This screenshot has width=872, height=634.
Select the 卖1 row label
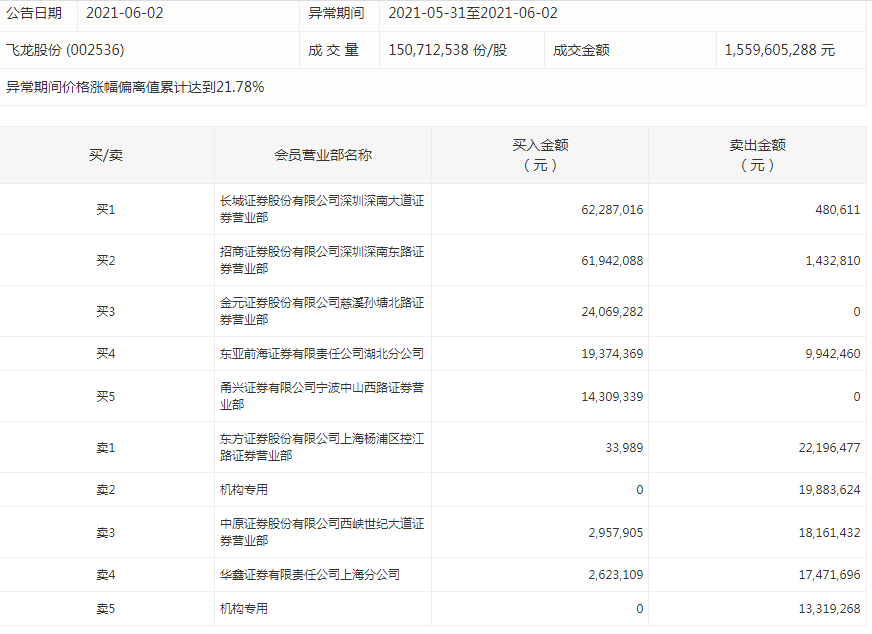(106, 448)
